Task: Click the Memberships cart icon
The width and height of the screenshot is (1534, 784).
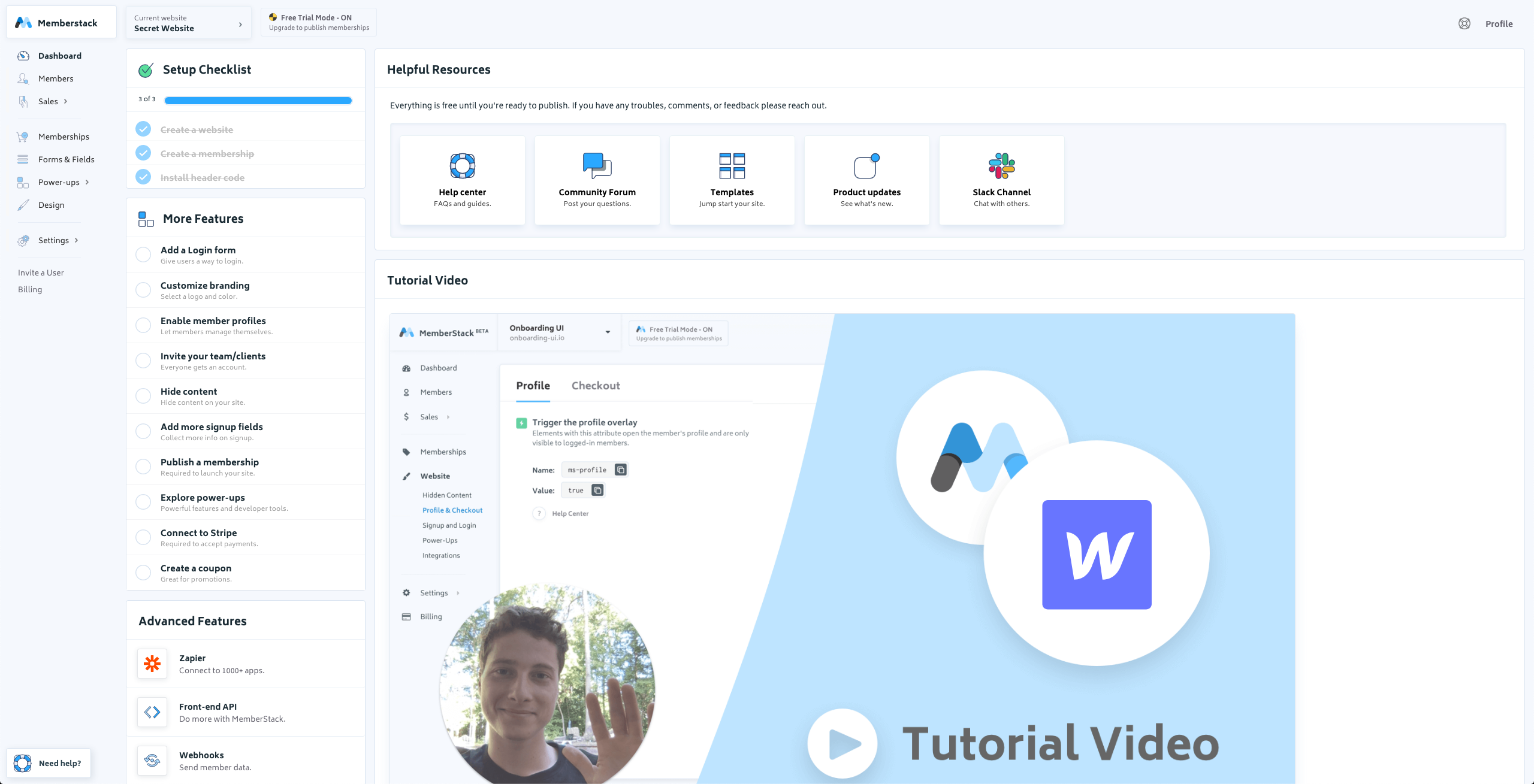Action: [23, 137]
